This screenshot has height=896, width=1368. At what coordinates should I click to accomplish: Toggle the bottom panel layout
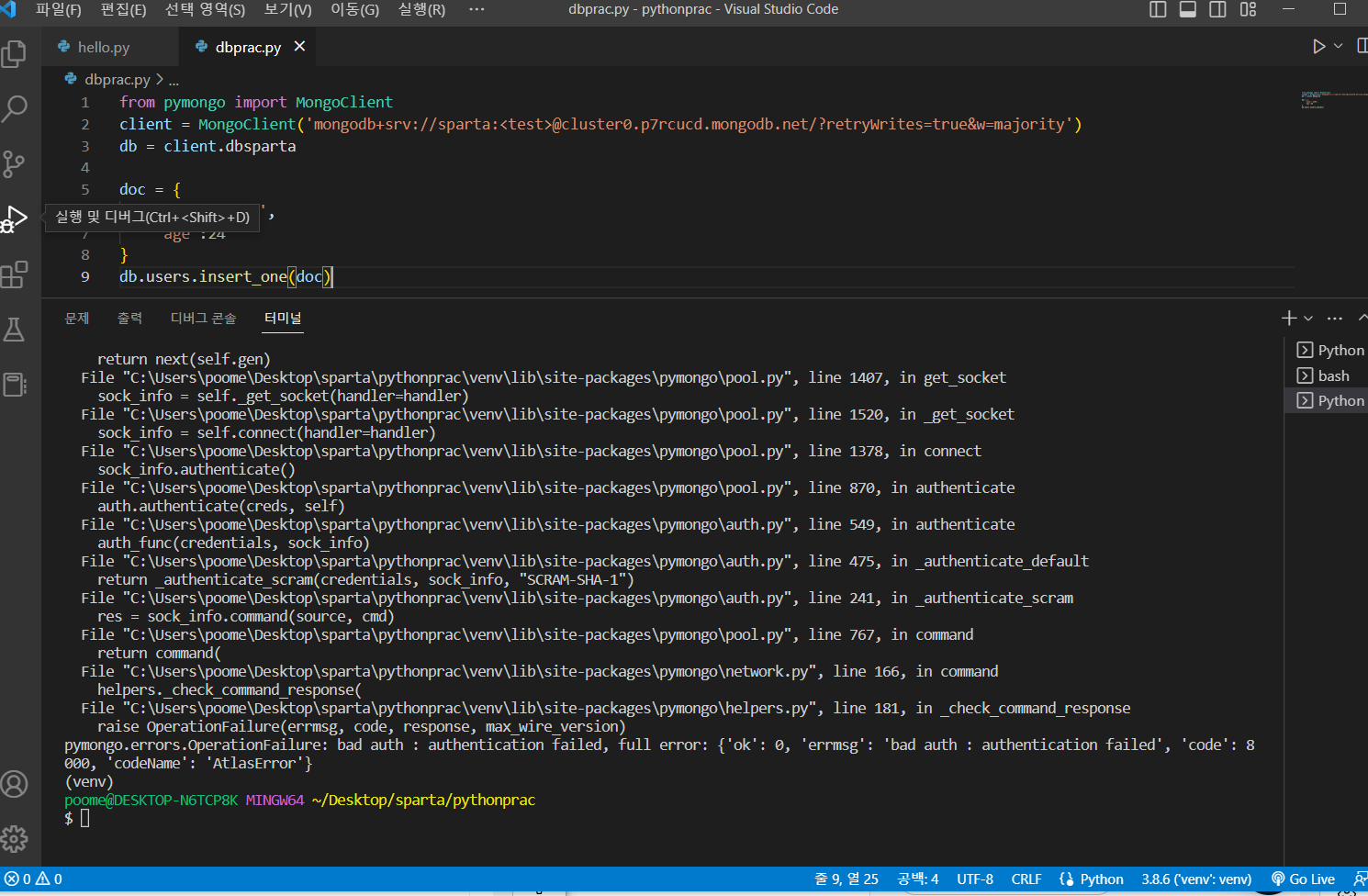click(x=1188, y=9)
